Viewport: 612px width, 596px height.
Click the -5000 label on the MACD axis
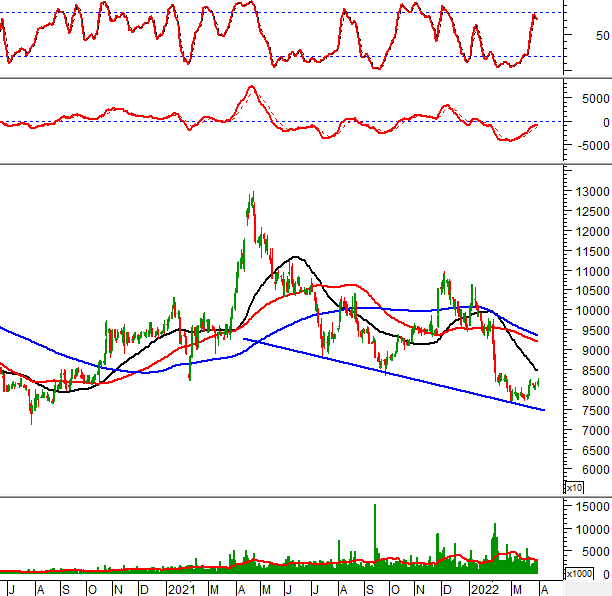click(594, 146)
